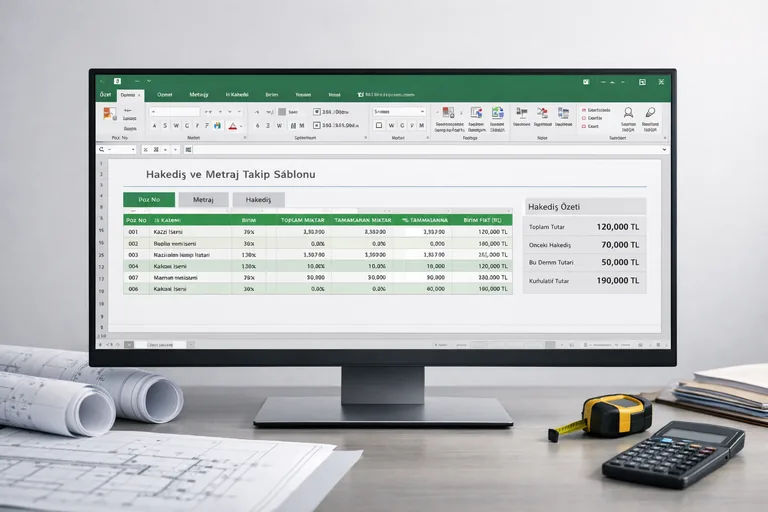
Task: Select the 50,000 TL Bu Dönem value
Action: pyautogui.click(x=620, y=262)
